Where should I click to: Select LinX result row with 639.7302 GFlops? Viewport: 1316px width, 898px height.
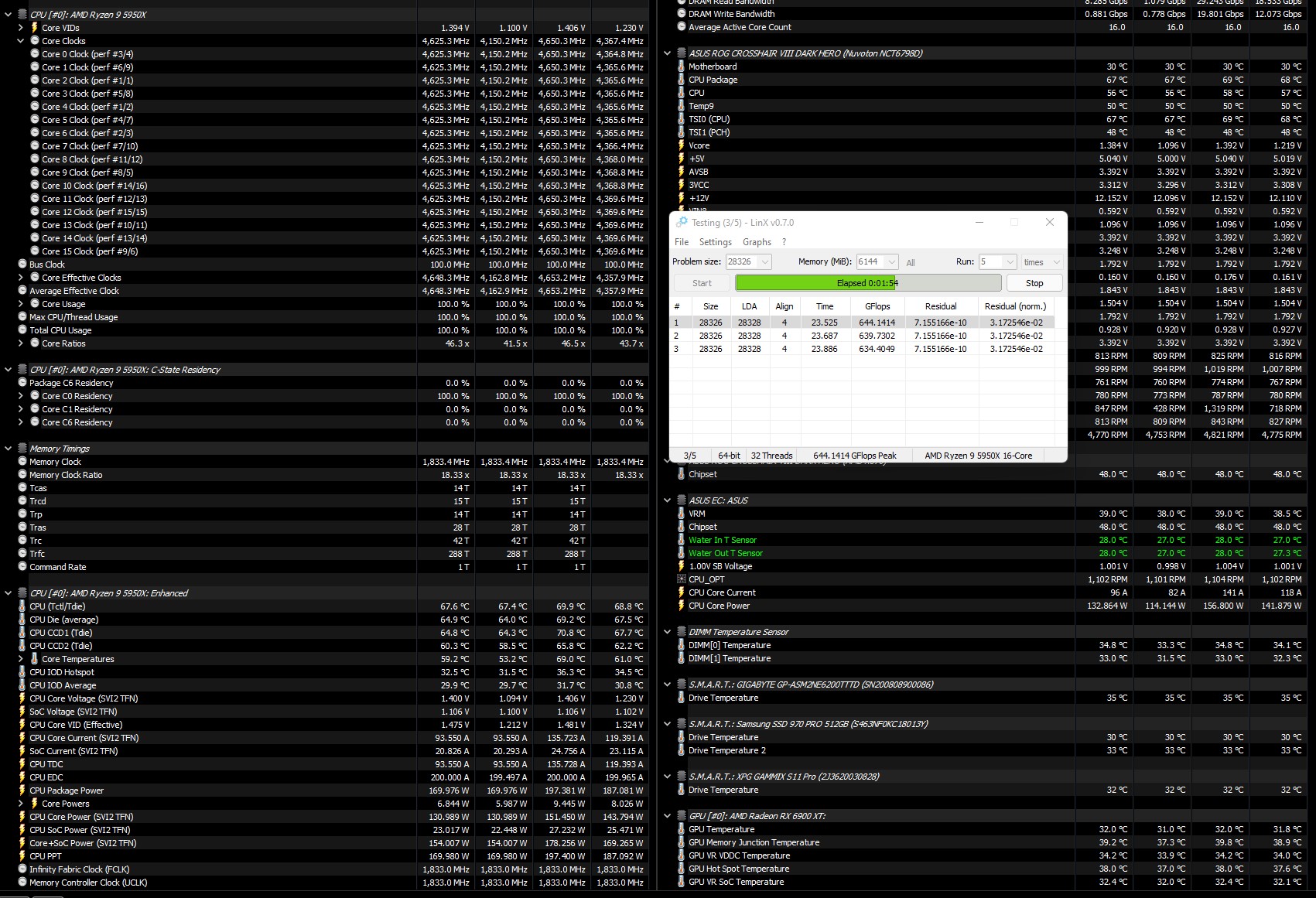click(862, 336)
